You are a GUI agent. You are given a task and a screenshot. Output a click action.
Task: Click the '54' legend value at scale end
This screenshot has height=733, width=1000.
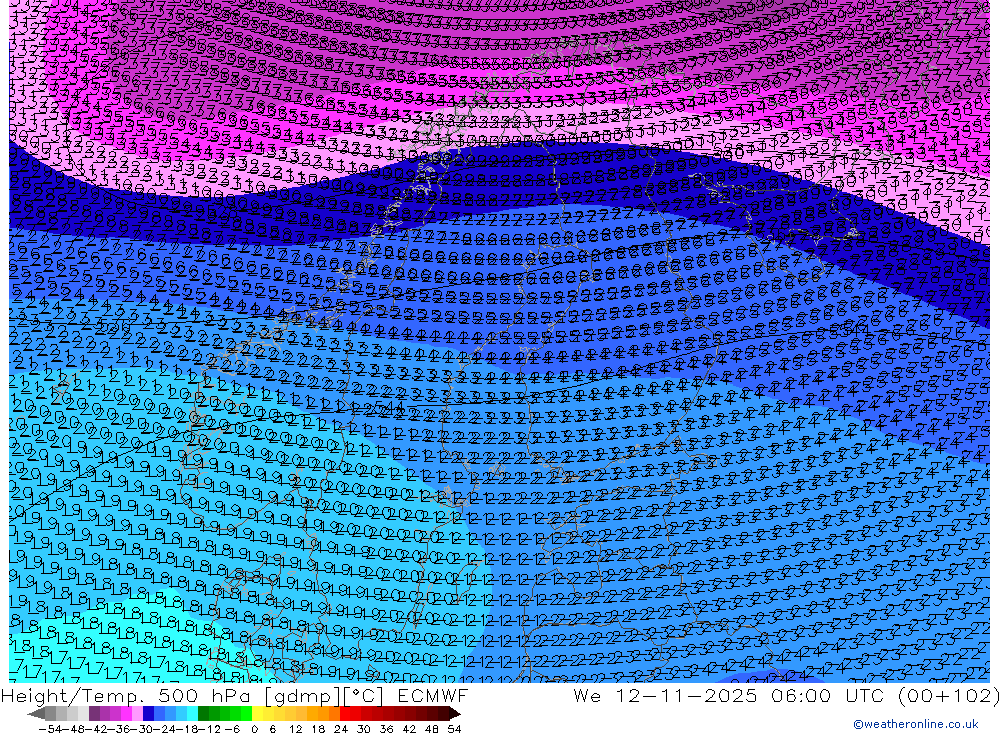(454, 729)
